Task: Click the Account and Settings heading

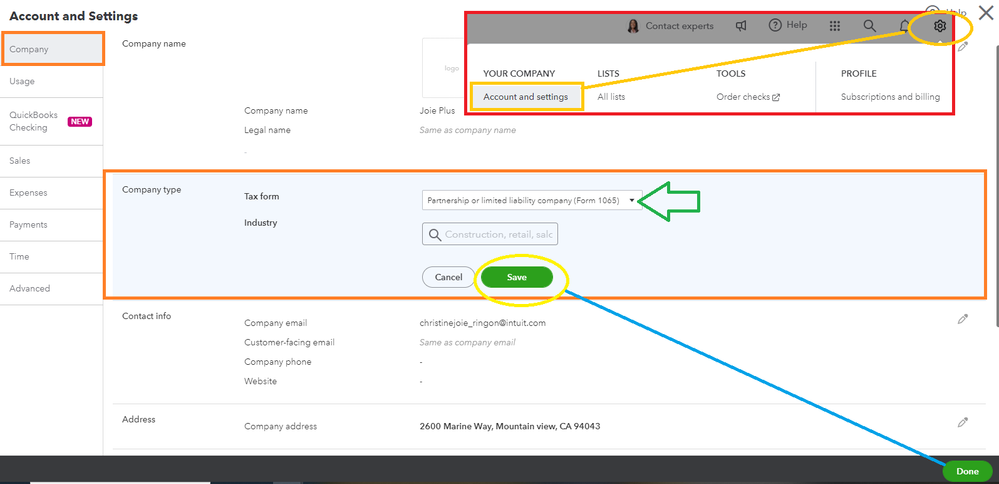Action: [x=73, y=17]
